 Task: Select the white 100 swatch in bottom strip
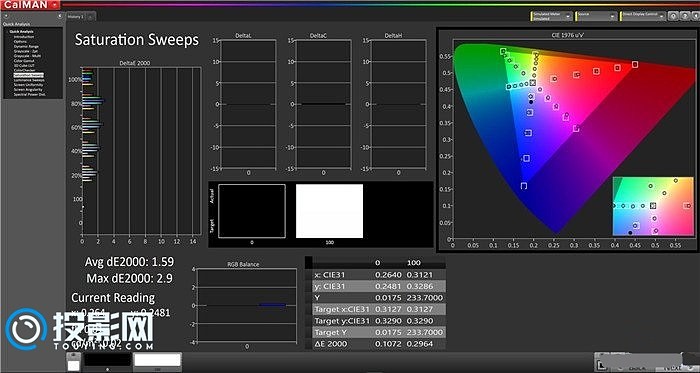coord(158,361)
